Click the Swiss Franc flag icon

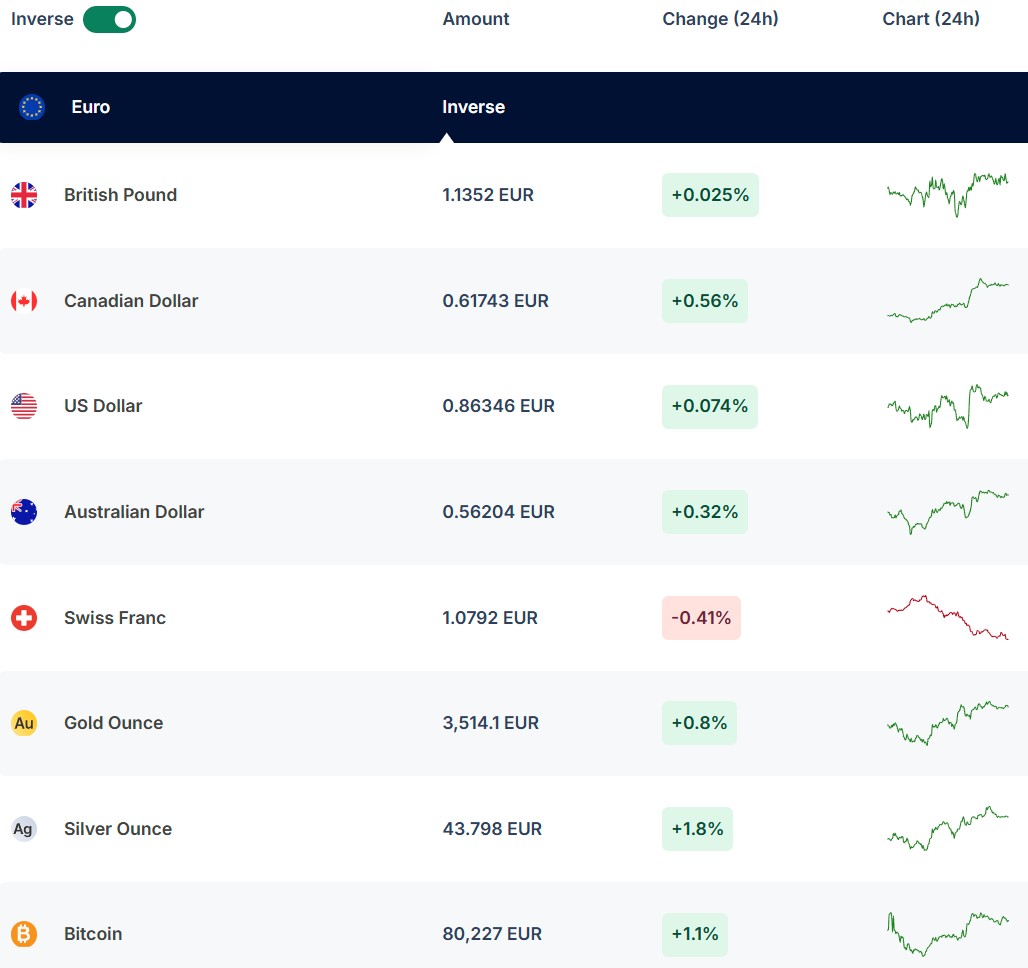24,618
